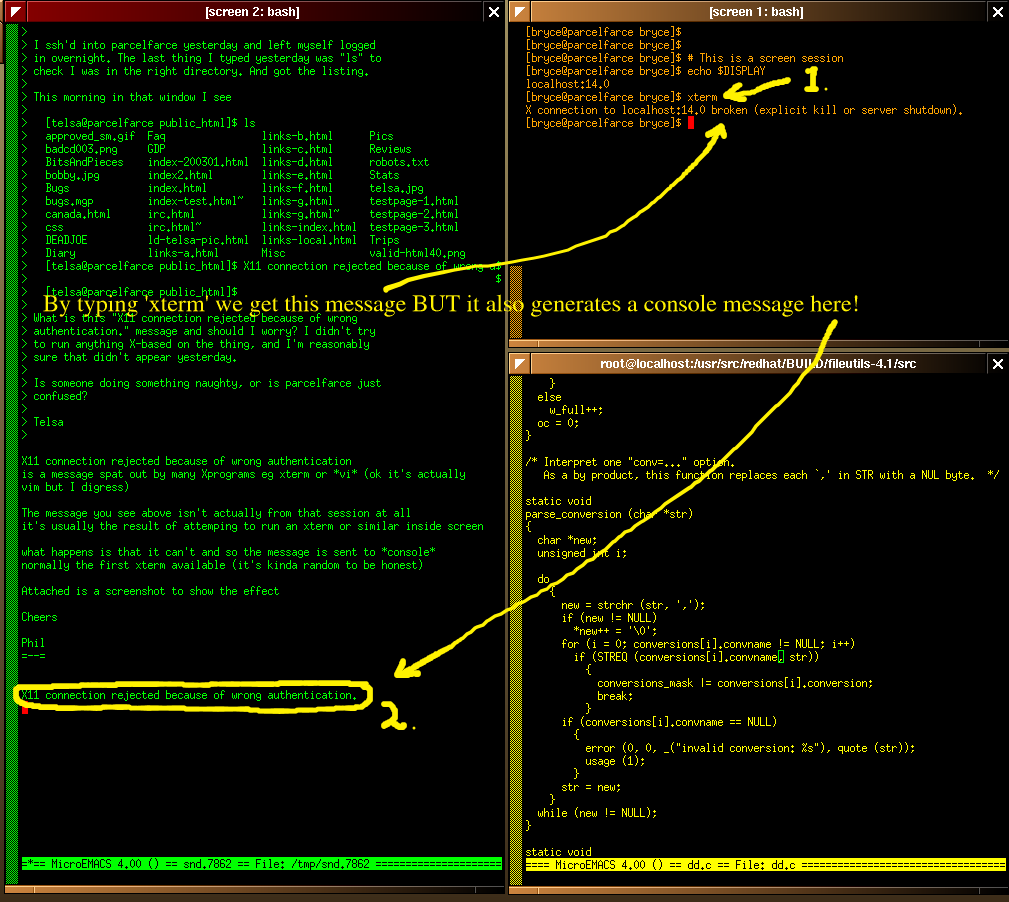Close the screen 2 bash window

pos(494,12)
